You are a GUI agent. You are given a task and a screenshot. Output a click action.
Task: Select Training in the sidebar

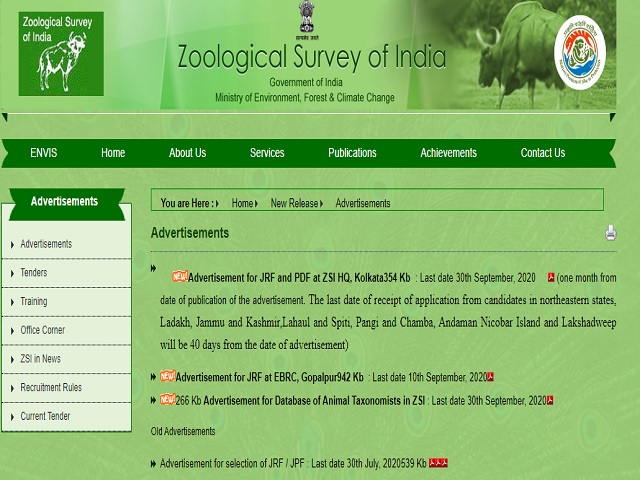pos(34,301)
